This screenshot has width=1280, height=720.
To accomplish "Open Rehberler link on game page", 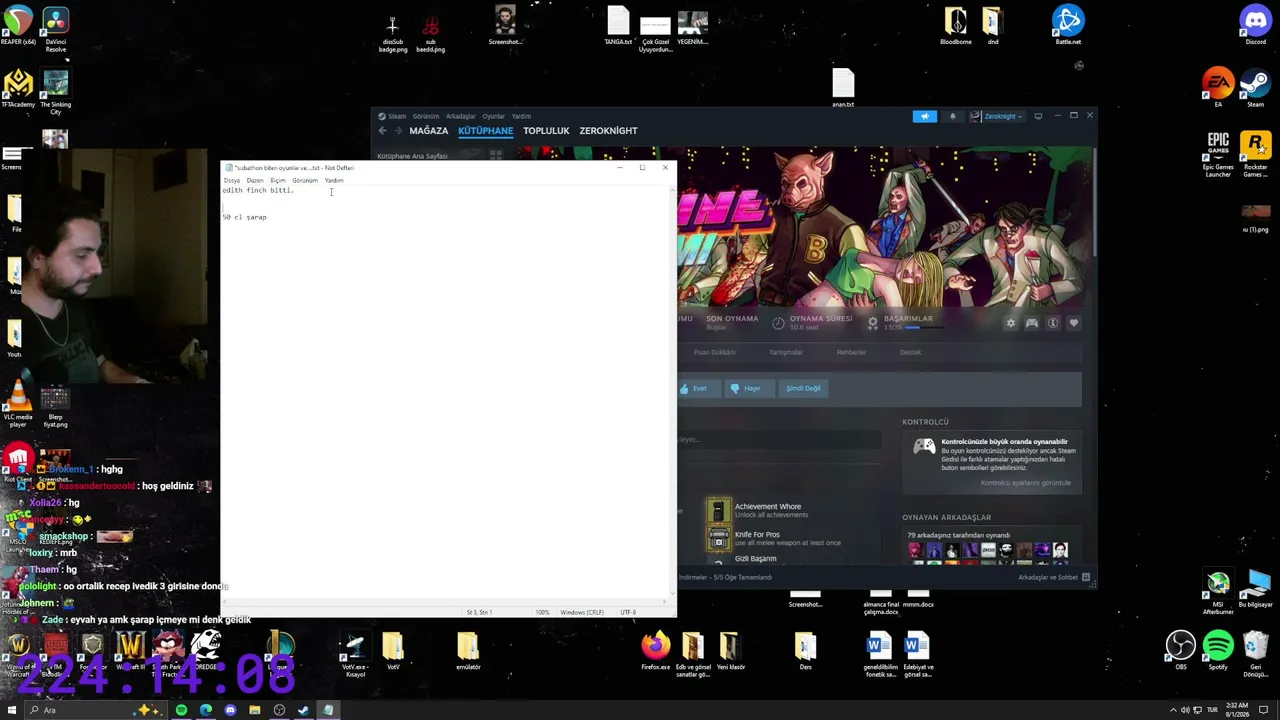I will (851, 352).
